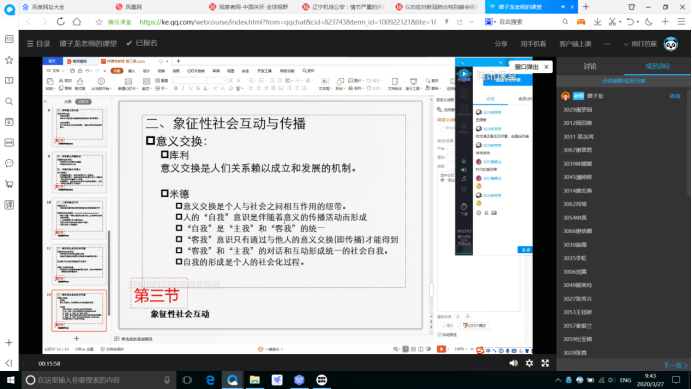The width and height of the screenshot is (692, 389).
Task: Go to the 下一页 members link
Action: click(x=675, y=365)
